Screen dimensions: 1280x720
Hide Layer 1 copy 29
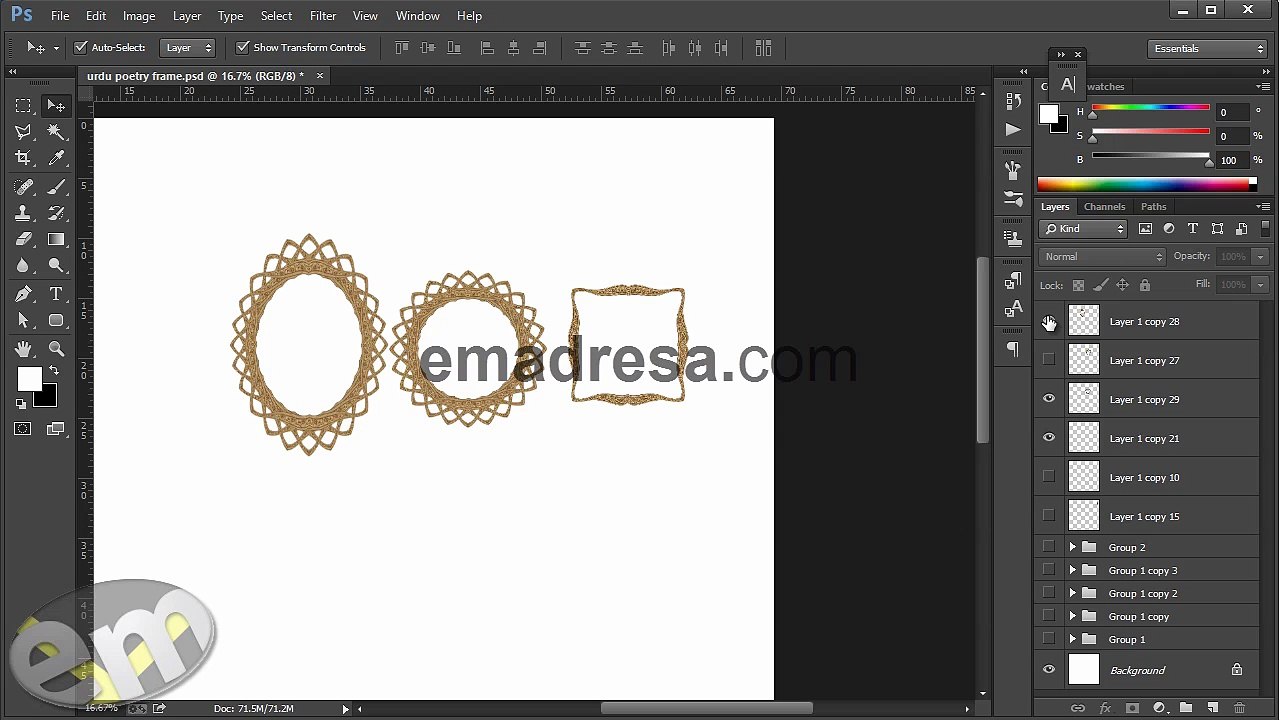click(1049, 399)
